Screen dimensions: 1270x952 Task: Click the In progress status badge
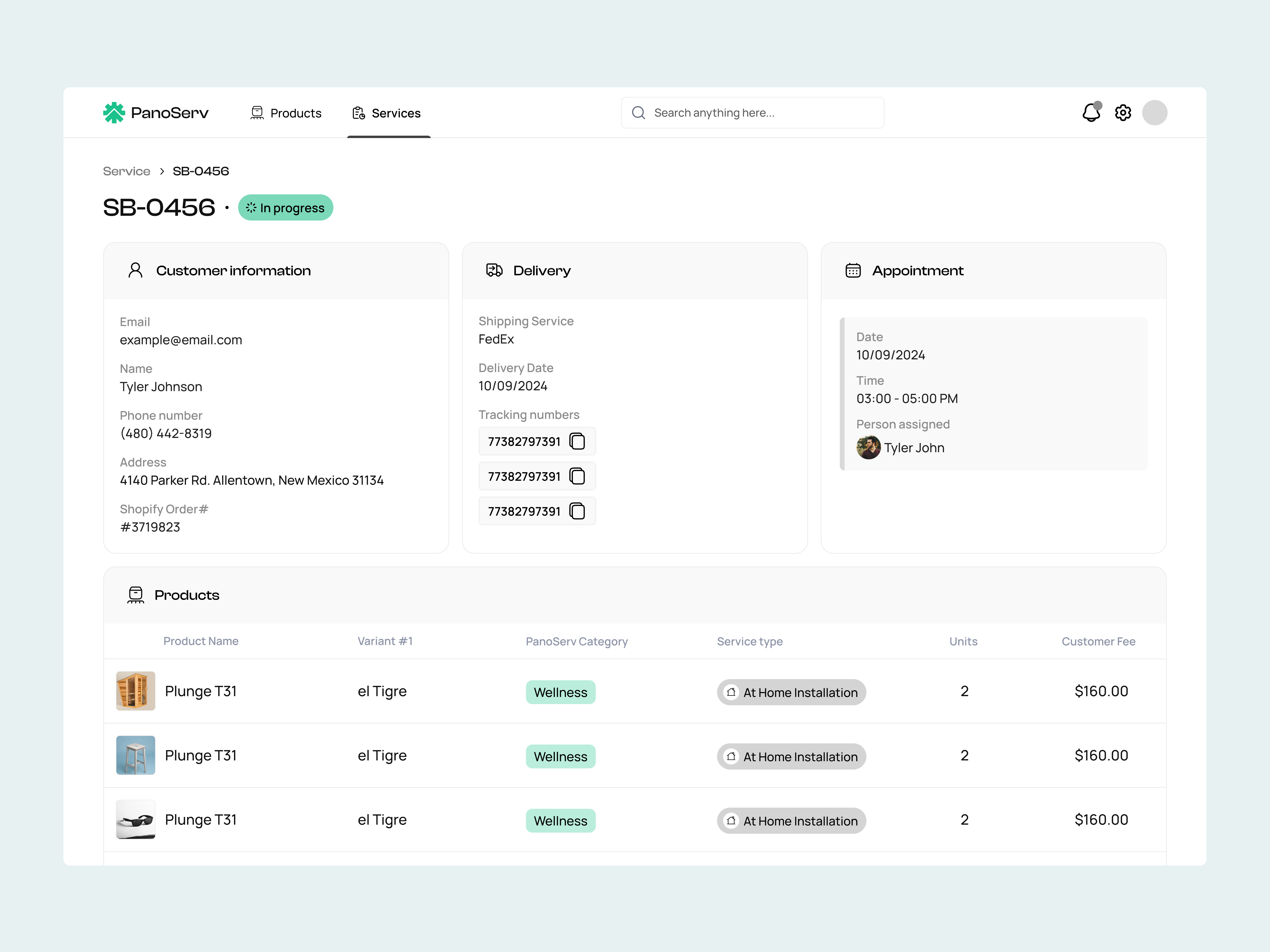[x=285, y=208]
